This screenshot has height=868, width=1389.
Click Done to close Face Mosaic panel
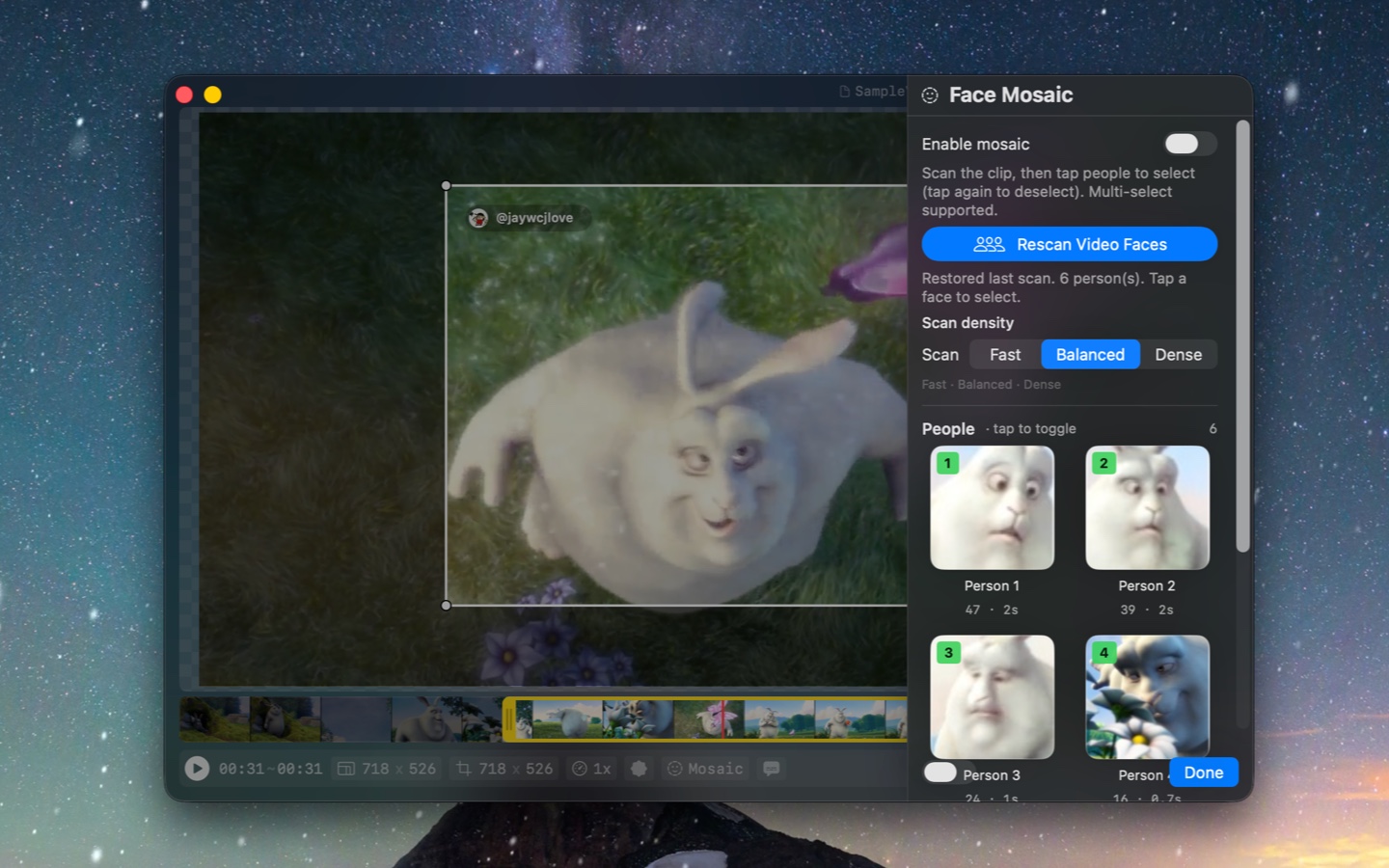point(1203,773)
